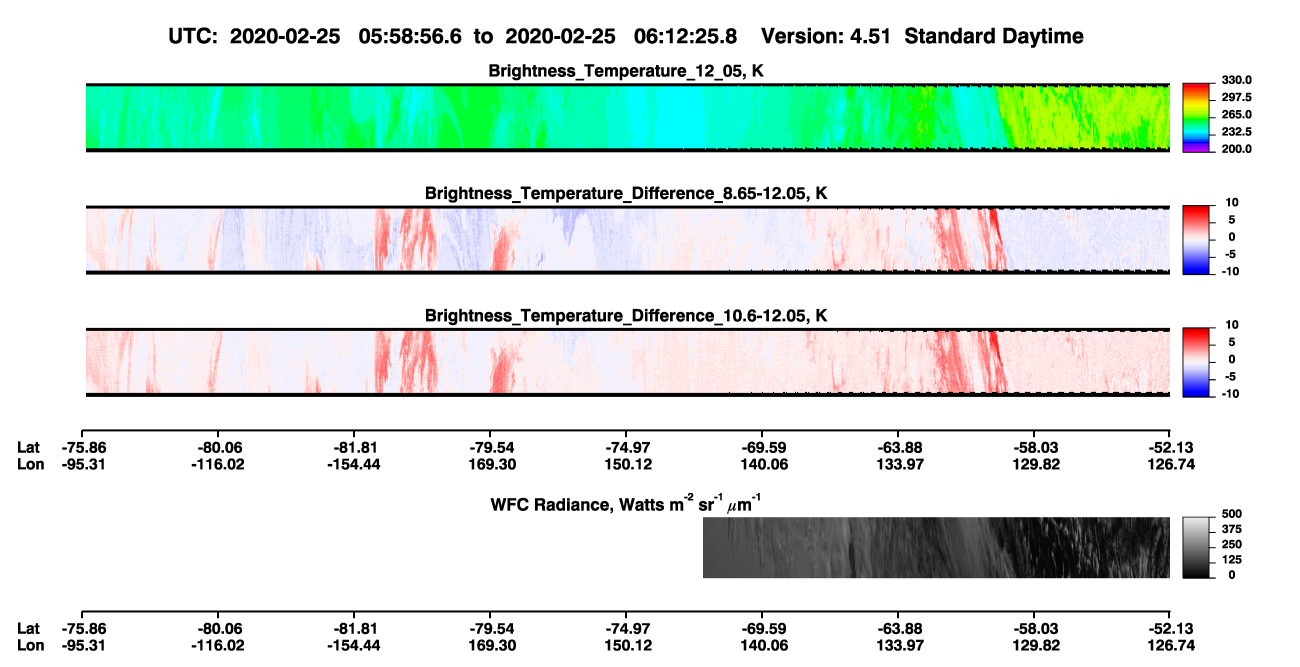Click the 5 tick on the 10.6-12.05 colorbar

(1232, 342)
